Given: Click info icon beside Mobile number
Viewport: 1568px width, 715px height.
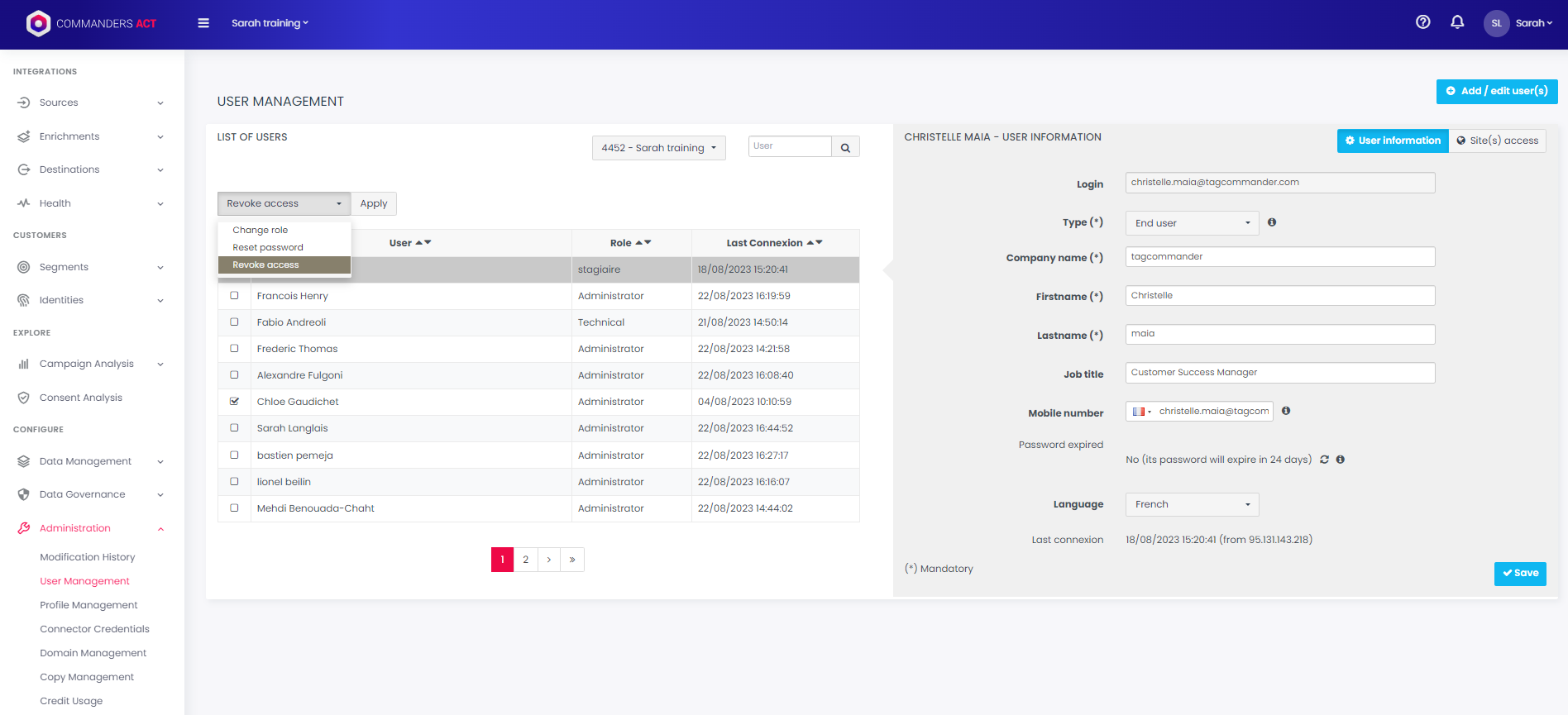Looking at the screenshot, I should (1286, 411).
